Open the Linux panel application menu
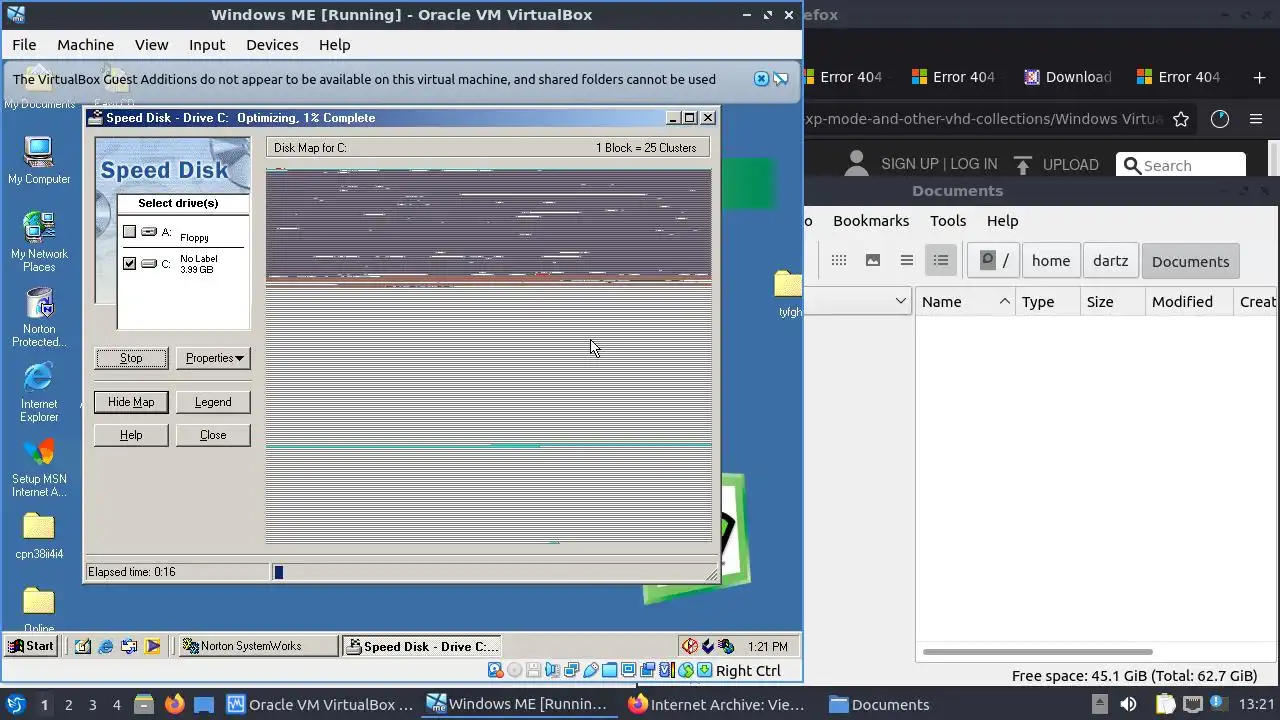 tap(15, 704)
